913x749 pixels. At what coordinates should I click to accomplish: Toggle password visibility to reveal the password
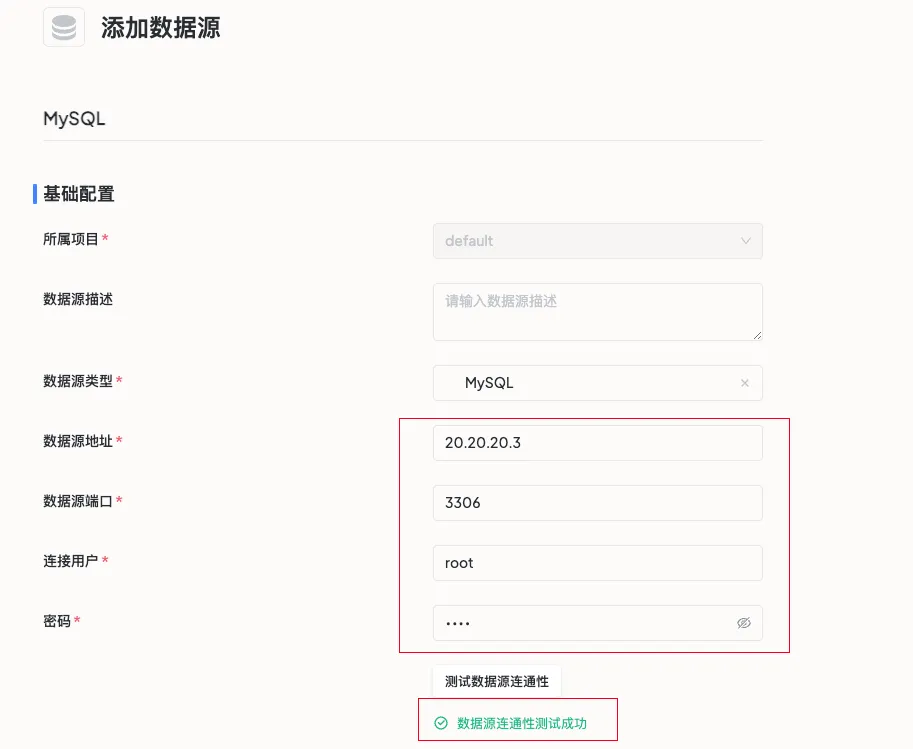[x=743, y=622]
